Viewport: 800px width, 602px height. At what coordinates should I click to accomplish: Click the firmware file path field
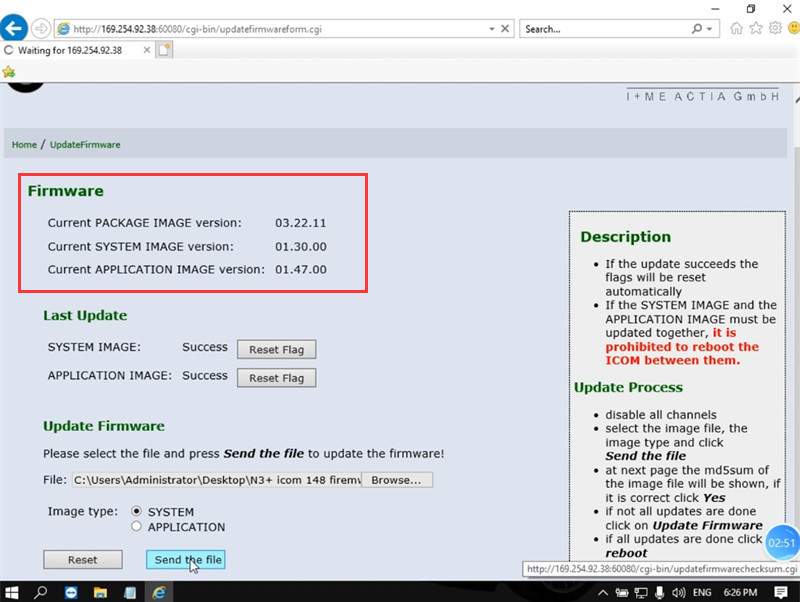(x=216, y=480)
